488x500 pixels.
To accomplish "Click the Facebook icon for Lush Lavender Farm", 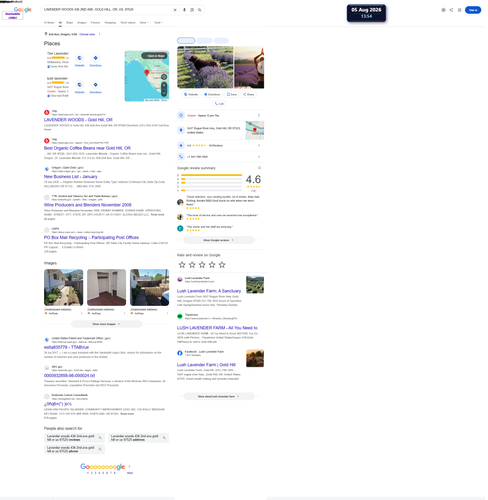I will pos(180,353).
